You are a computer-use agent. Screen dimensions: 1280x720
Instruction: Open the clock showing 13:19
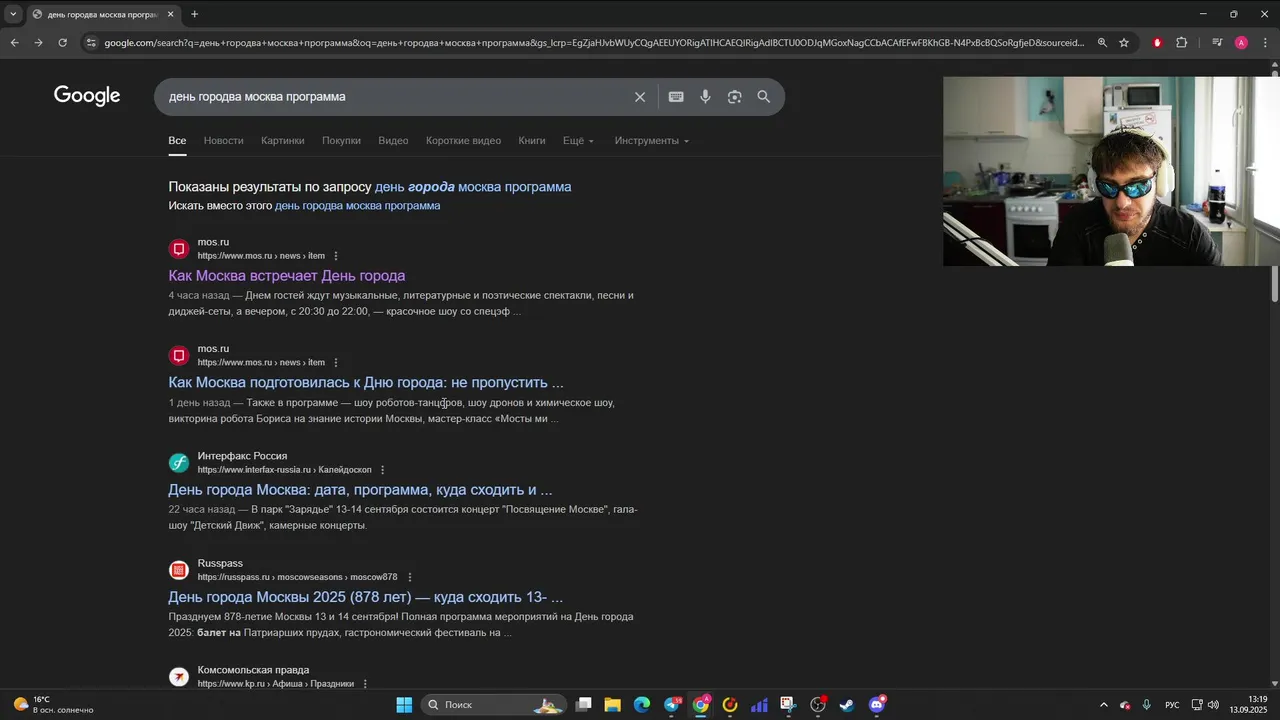coord(1249,705)
